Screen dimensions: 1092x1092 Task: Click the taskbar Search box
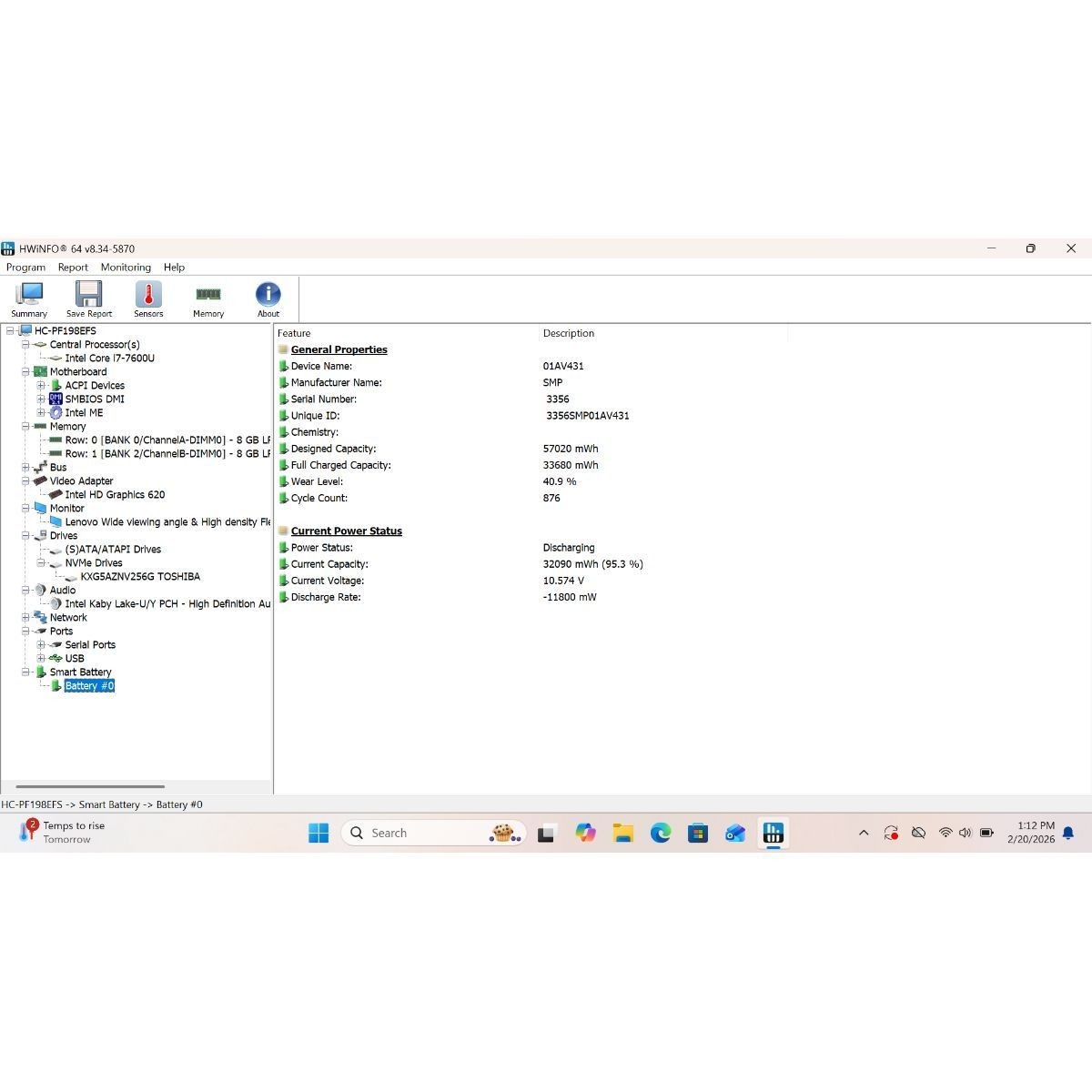[434, 833]
